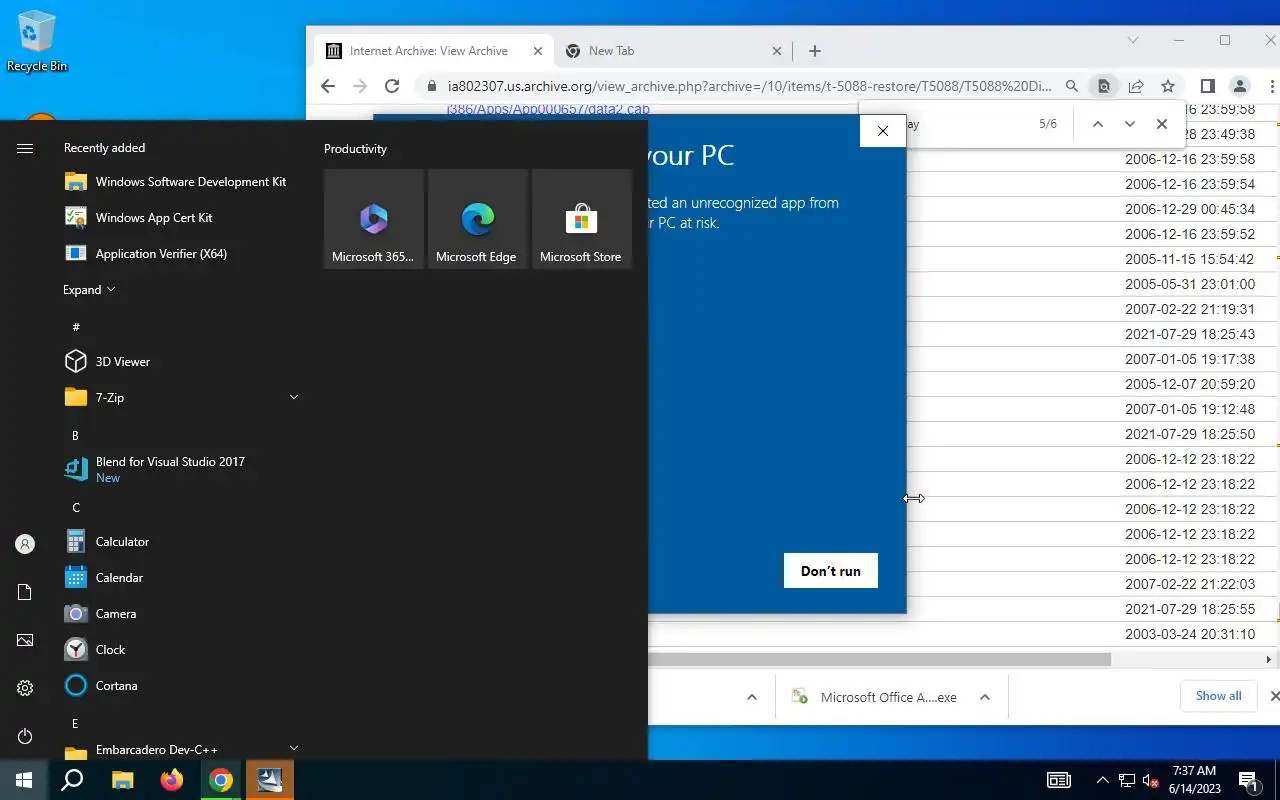Click the 5/6 find results counter
The width and height of the screenshot is (1280, 800).
point(1048,124)
